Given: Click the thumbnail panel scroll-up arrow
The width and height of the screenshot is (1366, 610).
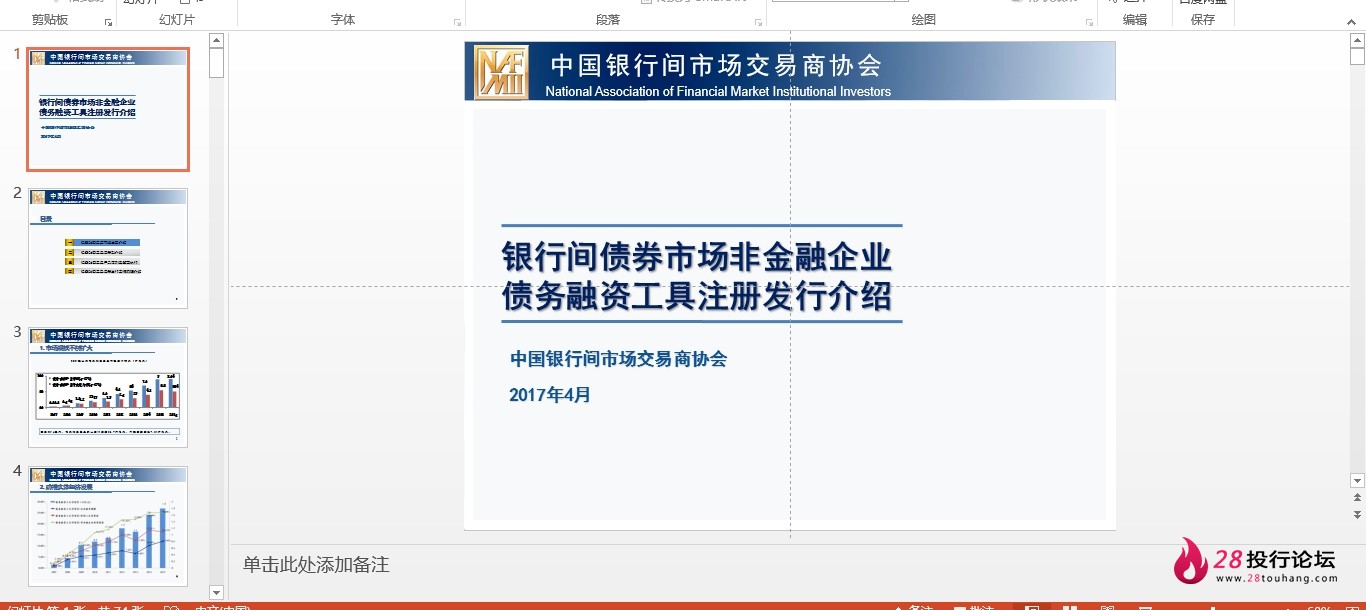Looking at the screenshot, I should 216,40.
